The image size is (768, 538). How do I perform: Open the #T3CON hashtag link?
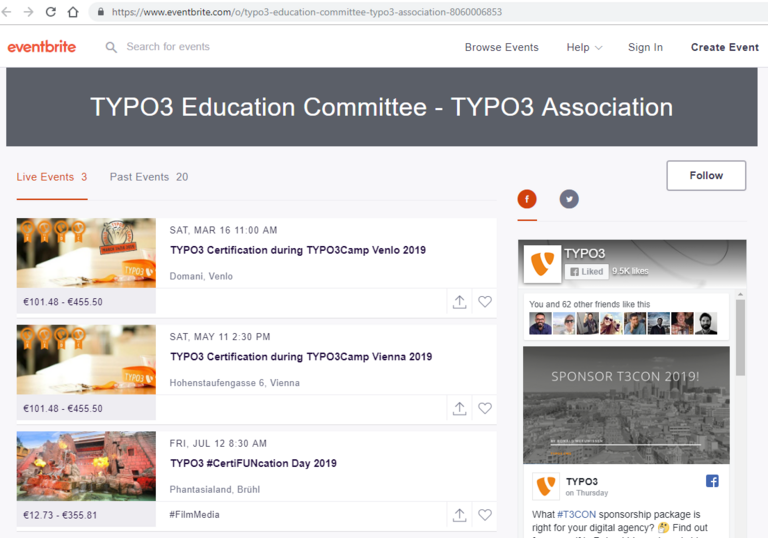coord(576,514)
